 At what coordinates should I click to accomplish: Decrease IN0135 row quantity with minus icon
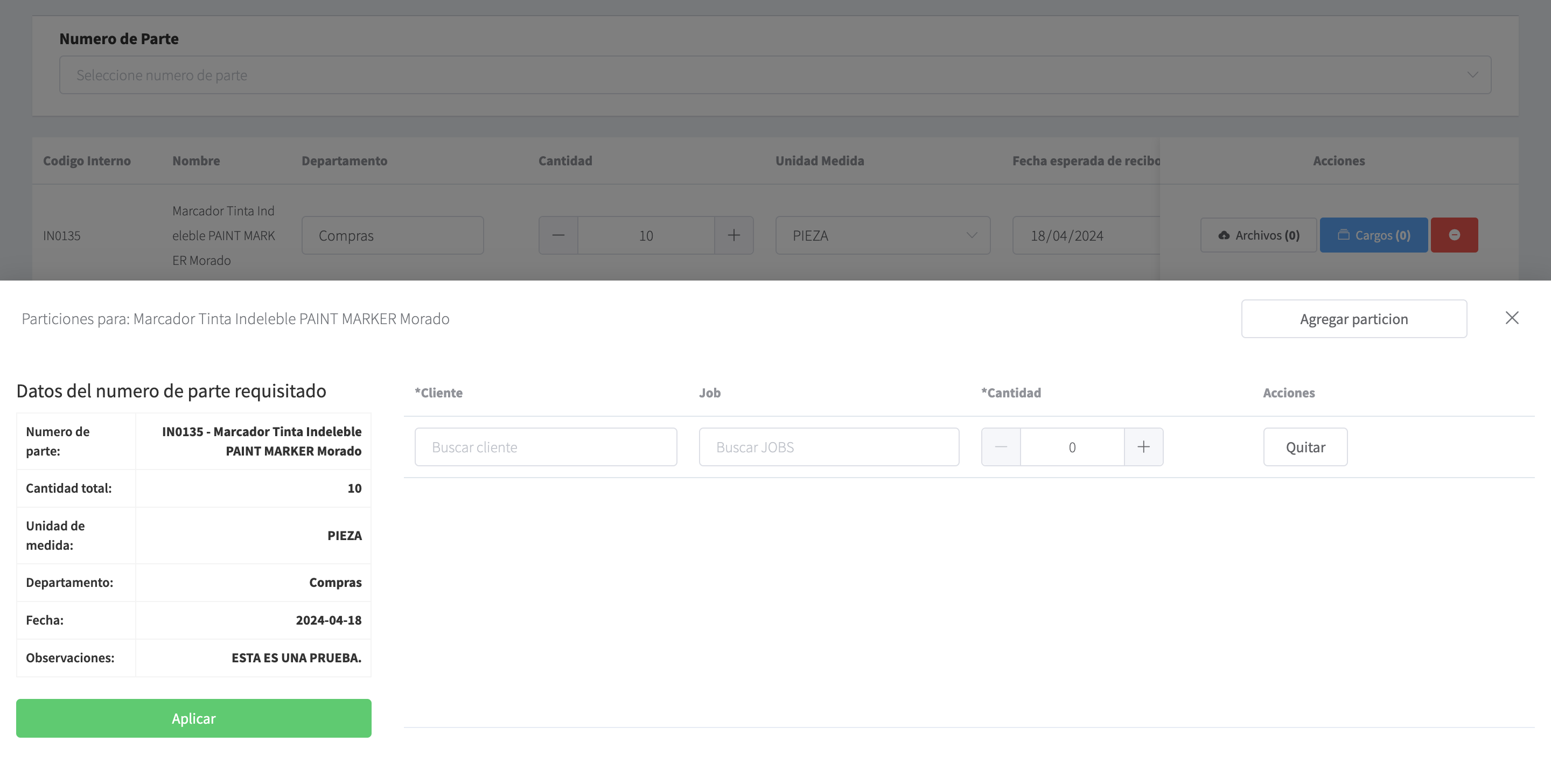point(557,235)
